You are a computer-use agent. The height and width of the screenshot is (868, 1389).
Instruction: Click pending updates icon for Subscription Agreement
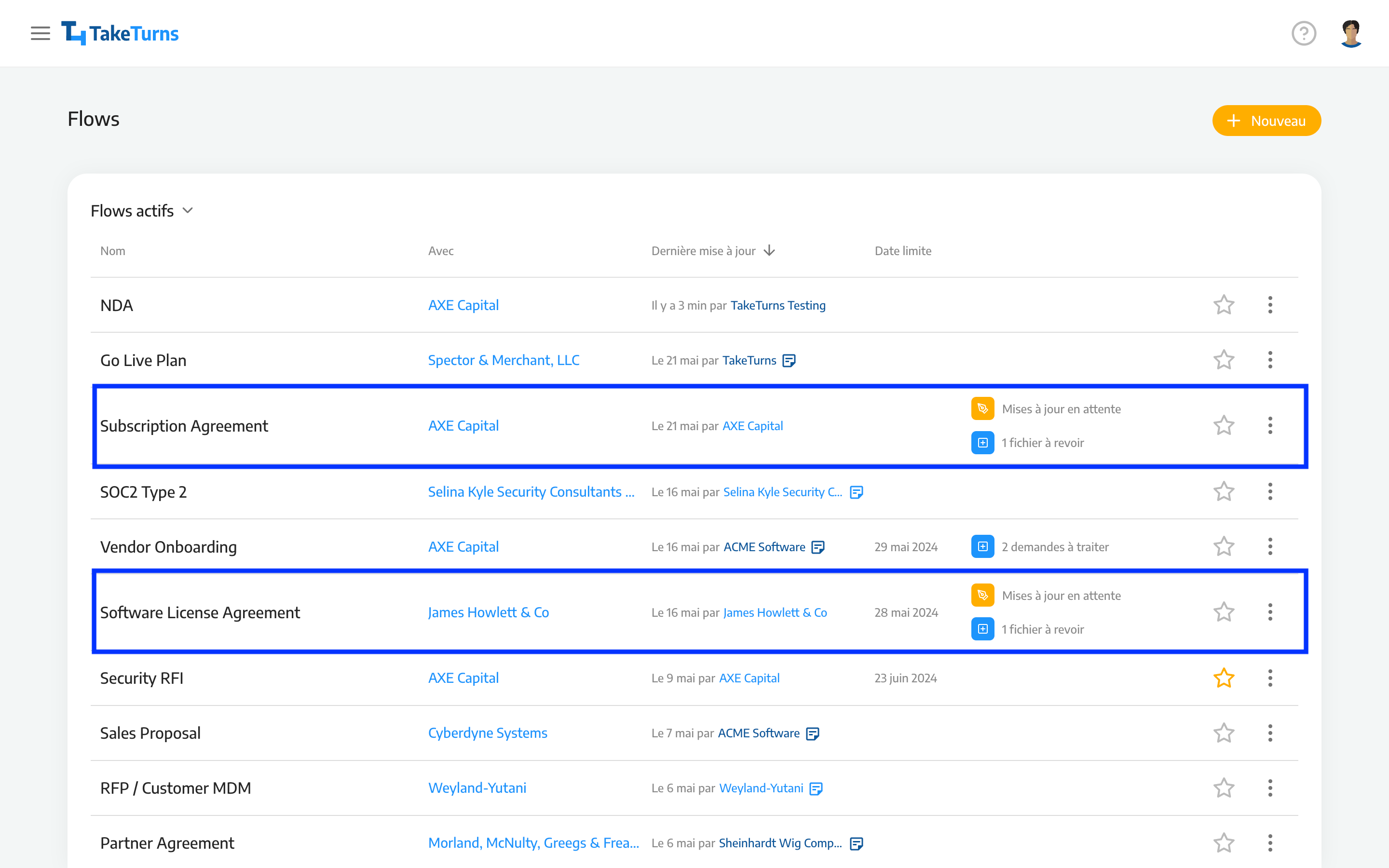(x=982, y=409)
